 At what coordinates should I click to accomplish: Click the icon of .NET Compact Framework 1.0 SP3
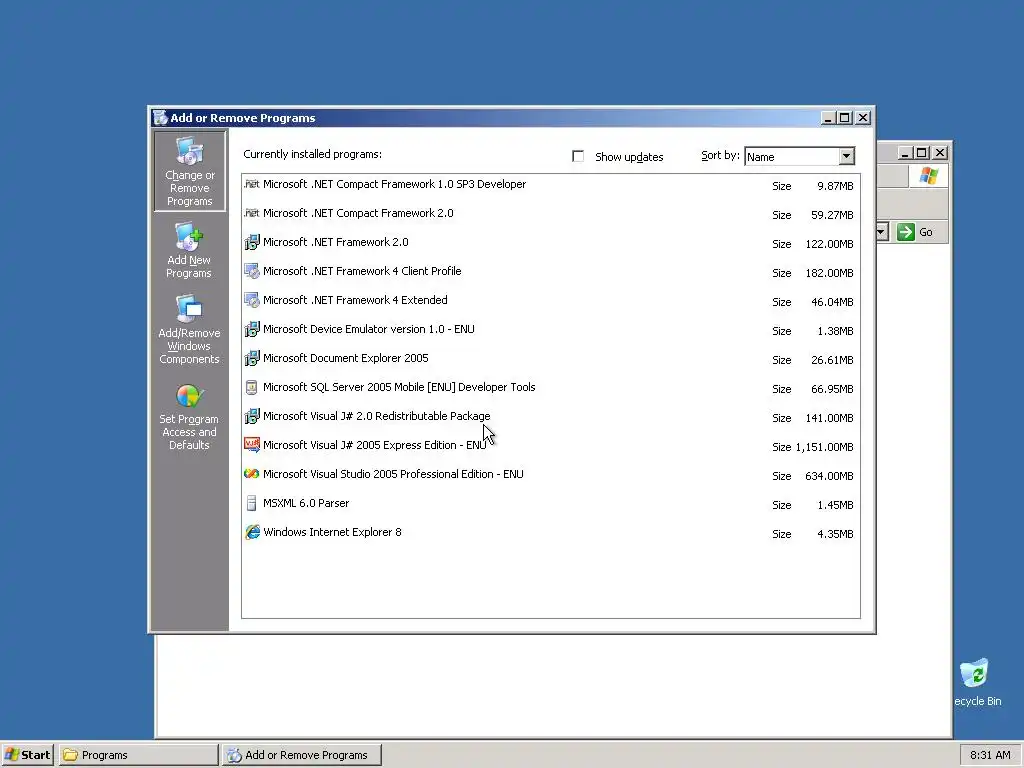click(x=251, y=184)
